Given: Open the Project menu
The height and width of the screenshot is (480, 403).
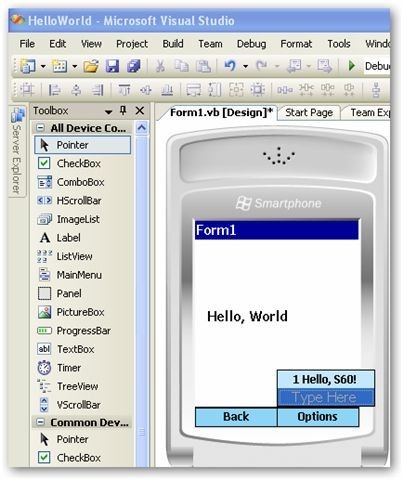Looking at the screenshot, I should [x=132, y=44].
